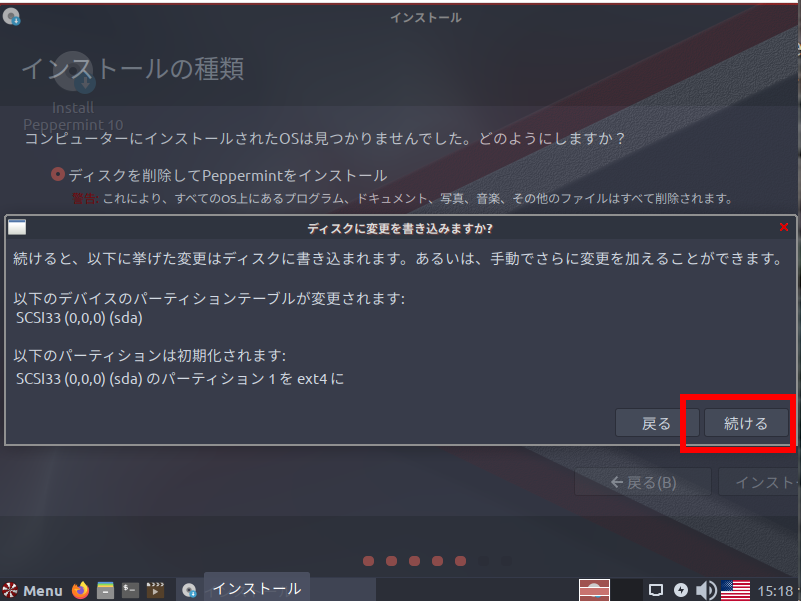801x601 pixels.
Task: Click the US flag keyboard layout indicator
Action: coord(735,590)
